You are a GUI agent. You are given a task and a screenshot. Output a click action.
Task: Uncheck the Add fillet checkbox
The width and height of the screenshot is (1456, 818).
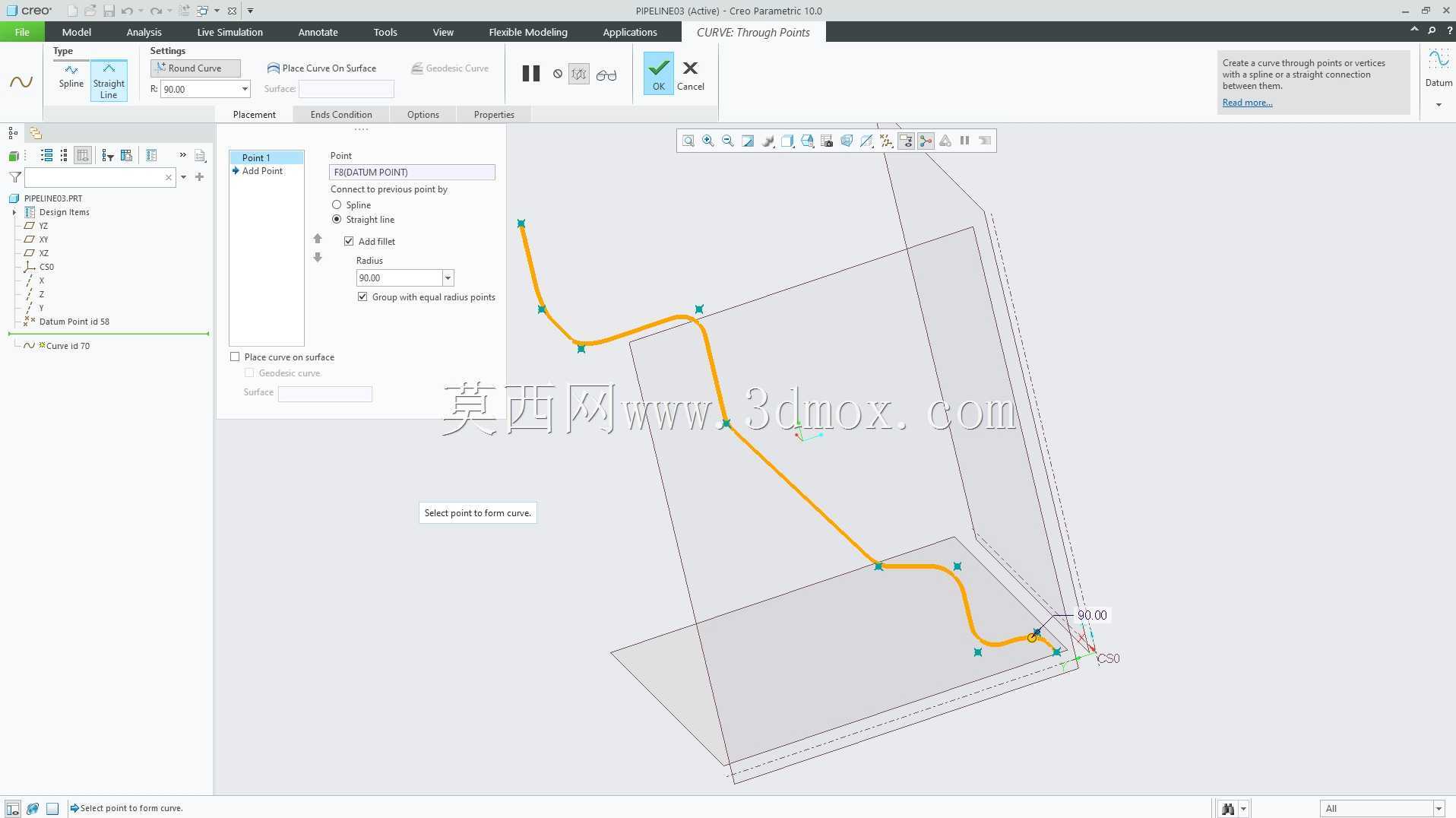[x=349, y=242]
